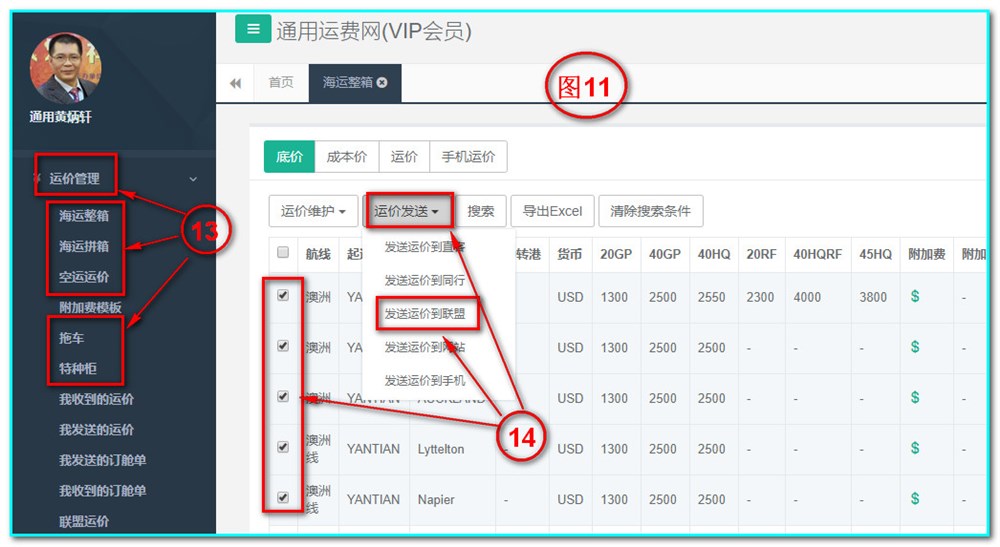Click the 20GP column header
The image size is (1000, 547).
click(x=615, y=254)
